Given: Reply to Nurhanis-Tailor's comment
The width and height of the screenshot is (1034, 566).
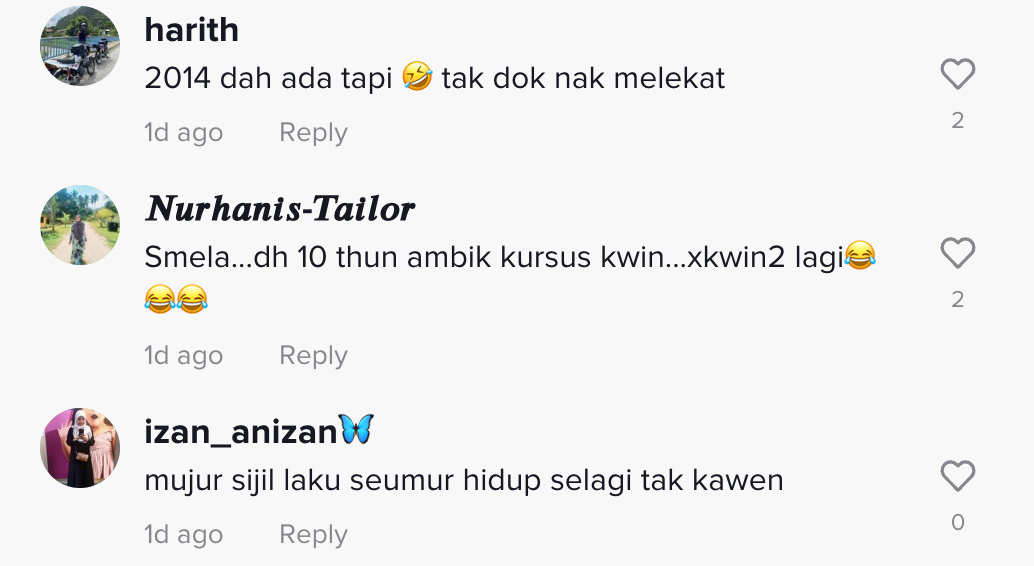Looking at the screenshot, I should tap(313, 356).
